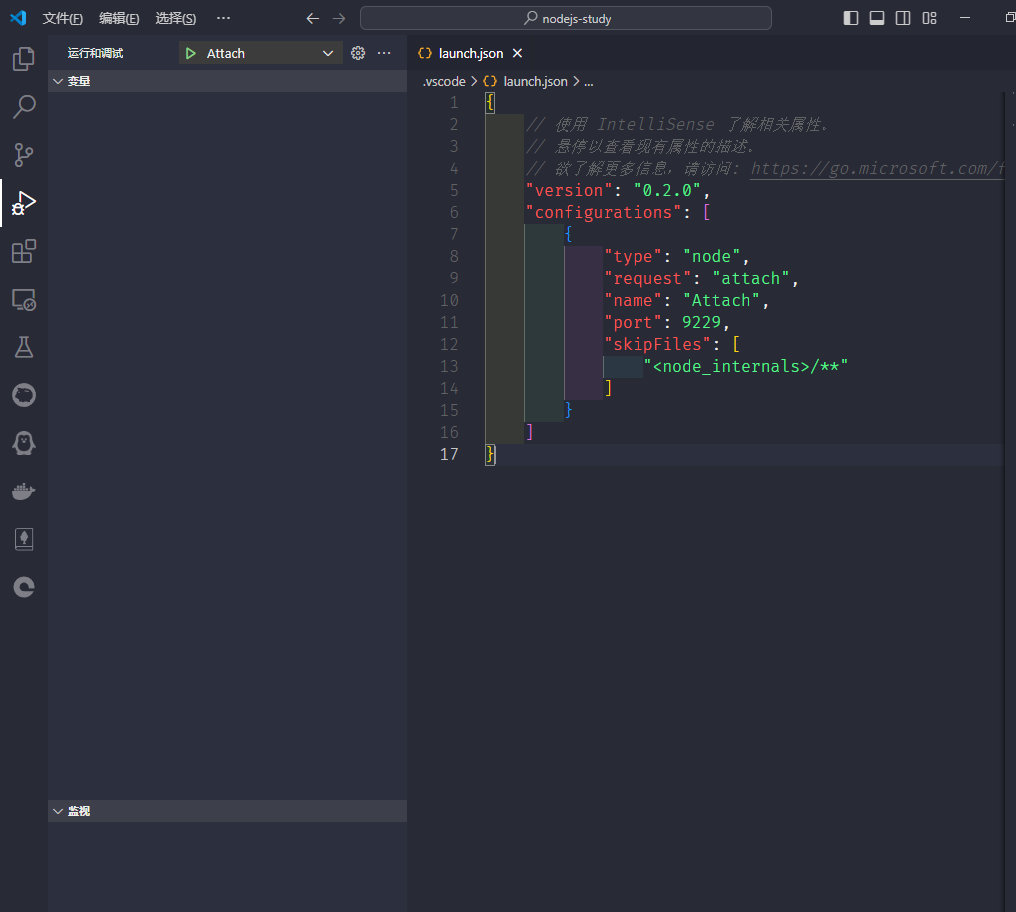Image resolution: width=1016 pixels, height=912 pixels.
Task: Open launch.json via debug gear icon
Action: (358, 53)
